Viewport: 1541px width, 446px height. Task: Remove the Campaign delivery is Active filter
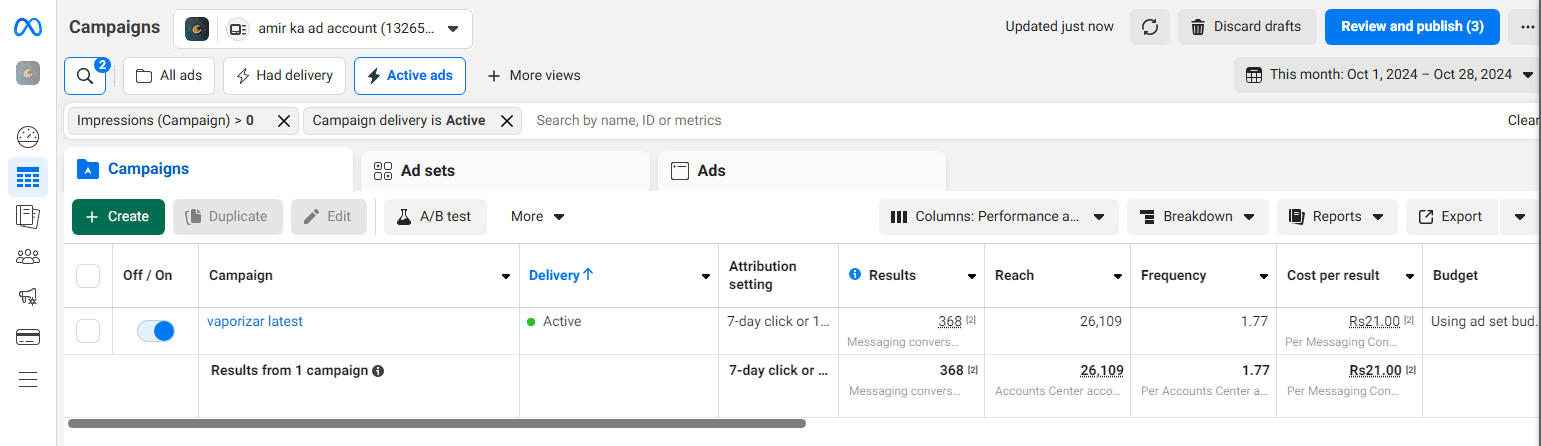[507, 121]
